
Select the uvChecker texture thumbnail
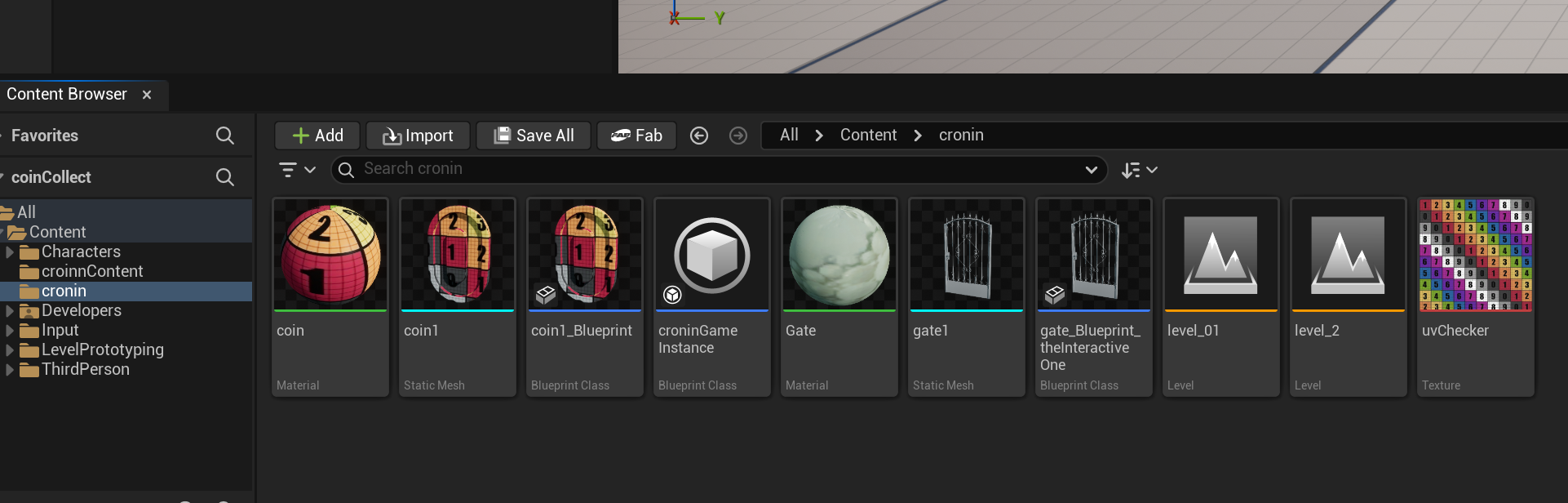coord(1475,256)
